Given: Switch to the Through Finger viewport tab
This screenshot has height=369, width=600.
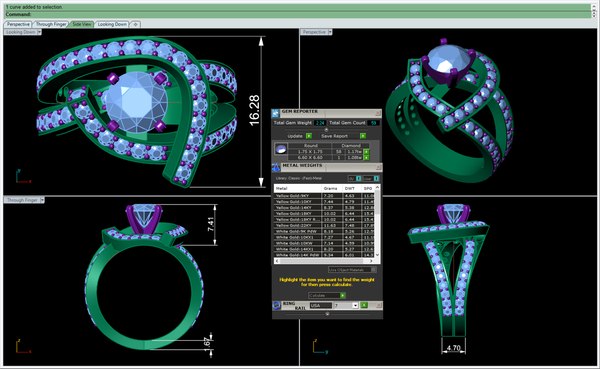Looking at the screenshot, I should [51, 24].
